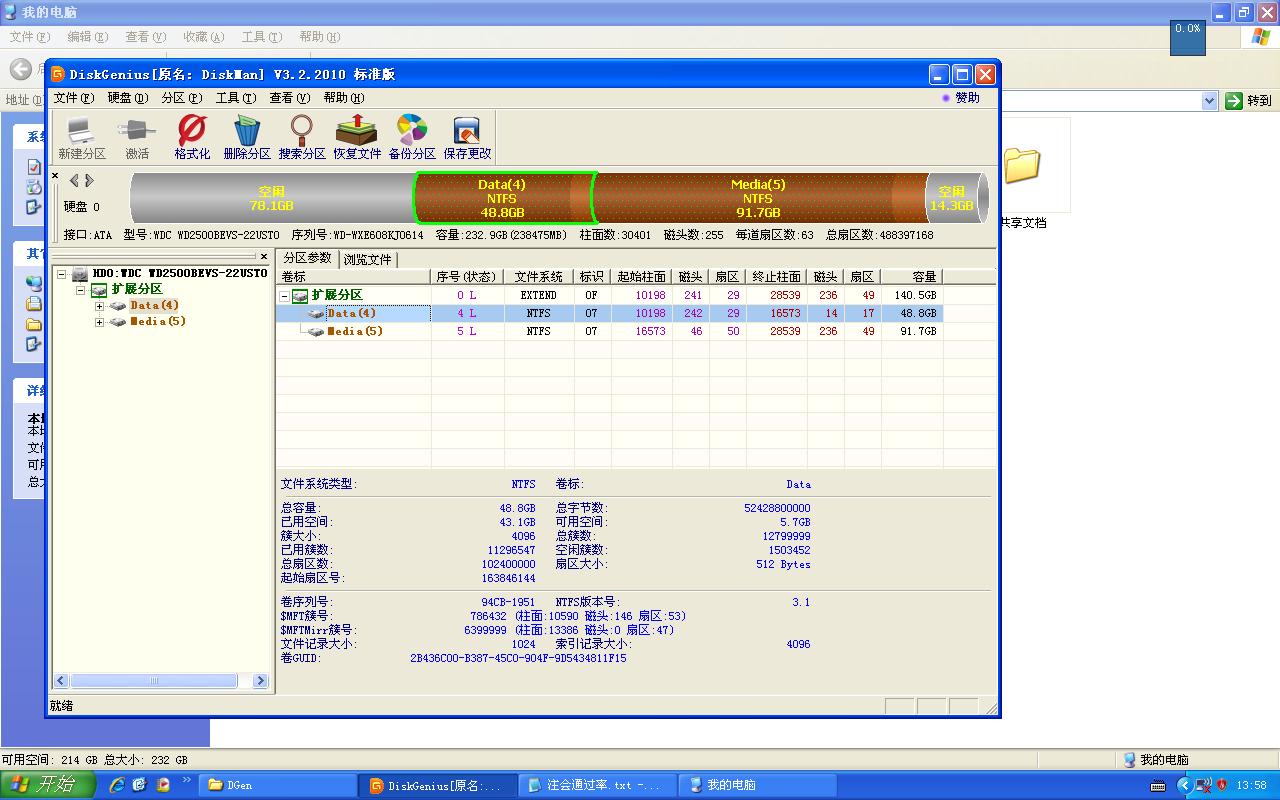Open the 文件(F) menu in DiskGenius
Viewport: 1280px width, 800px height.
pyautogui.click(x=73, y=98)
